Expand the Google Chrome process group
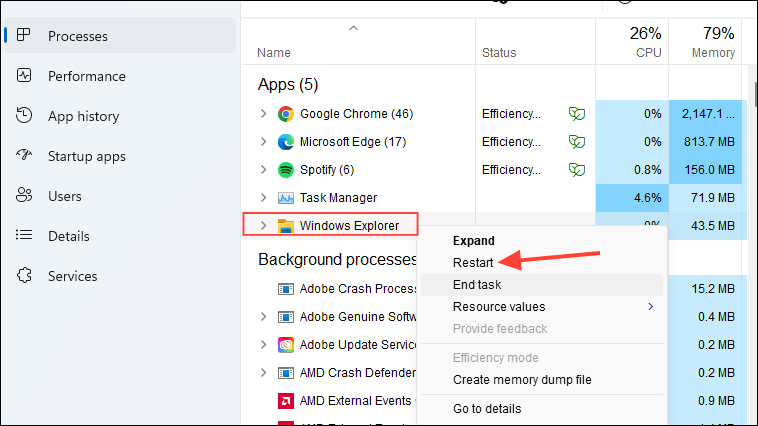This screenshot has height=426, width=758. 264,114
